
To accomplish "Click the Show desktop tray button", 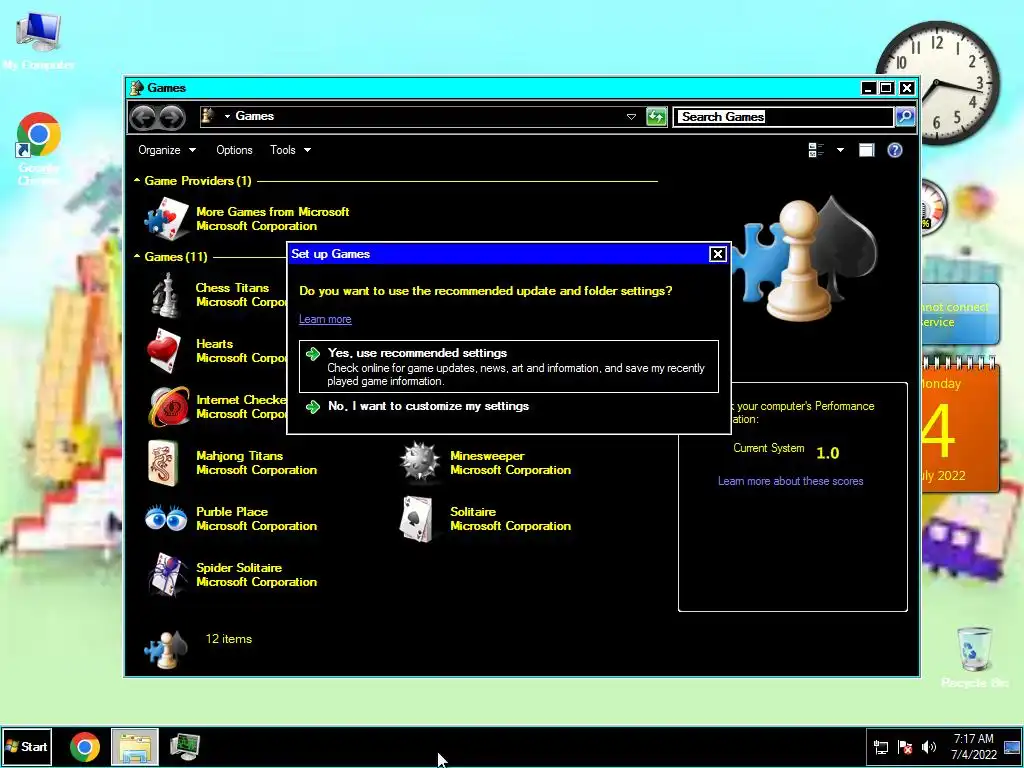I will pos(1012,747).
